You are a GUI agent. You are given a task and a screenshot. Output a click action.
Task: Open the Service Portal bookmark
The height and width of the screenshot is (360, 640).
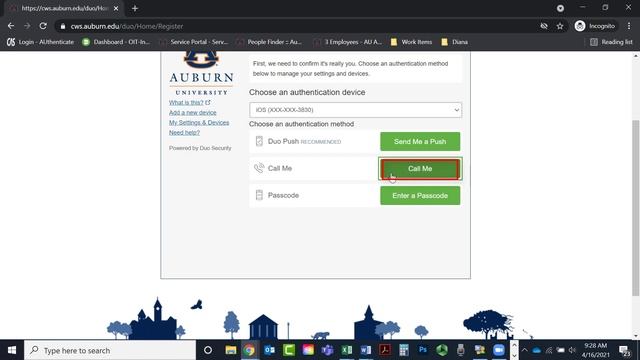click(193, 42)
